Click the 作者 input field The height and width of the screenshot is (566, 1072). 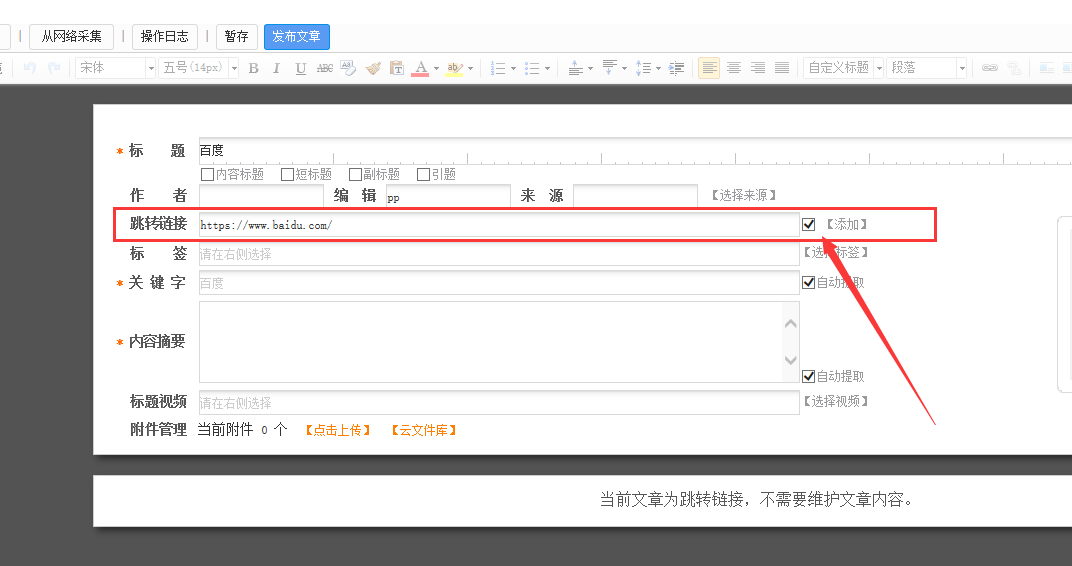point(261,196)
